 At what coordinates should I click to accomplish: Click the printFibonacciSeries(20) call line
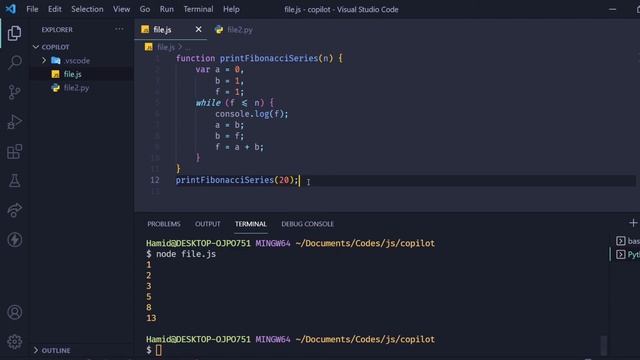point(237,180)
